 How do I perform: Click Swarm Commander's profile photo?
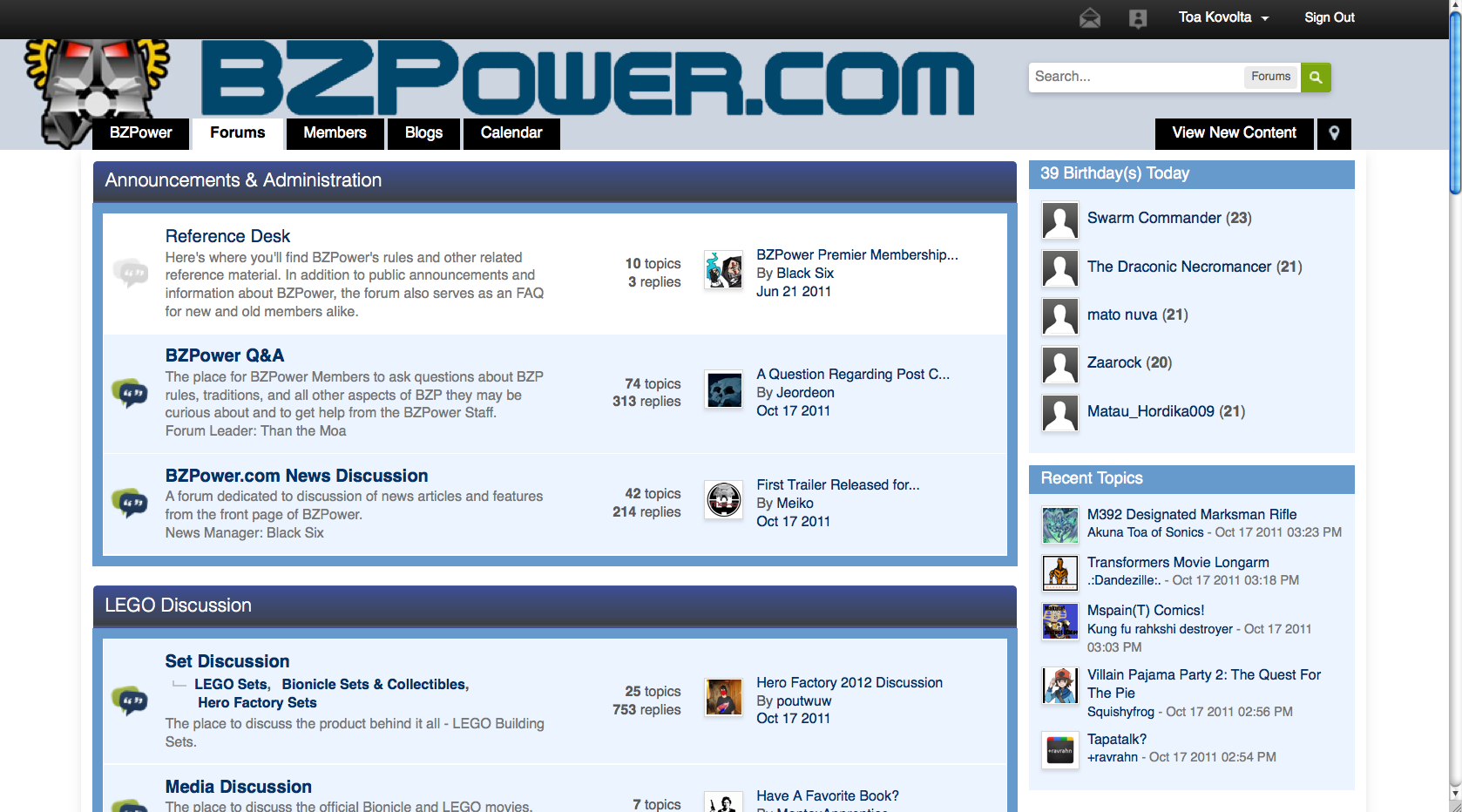[1060, 220]
